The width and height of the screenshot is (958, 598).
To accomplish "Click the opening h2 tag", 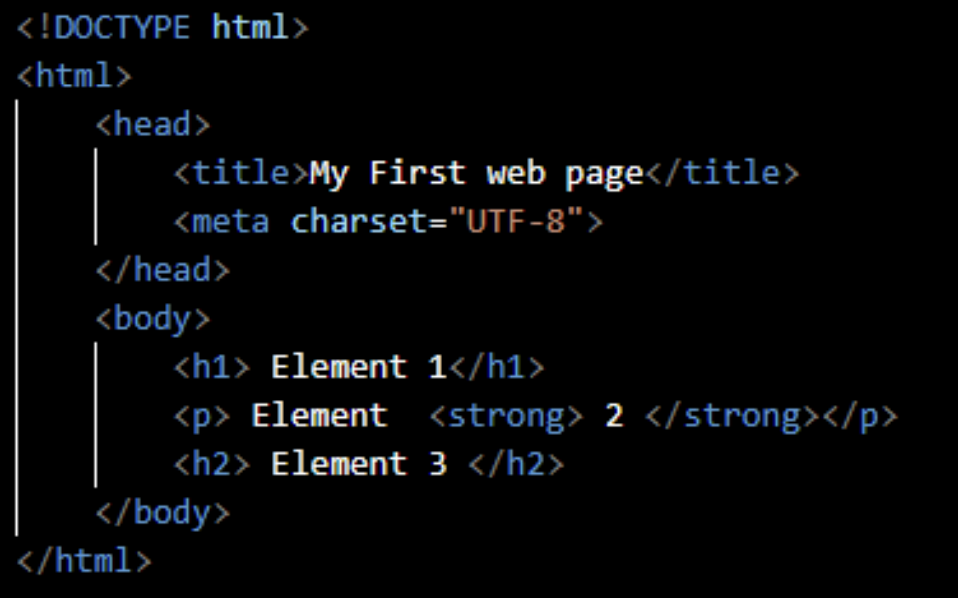I will tap(212, 464).
